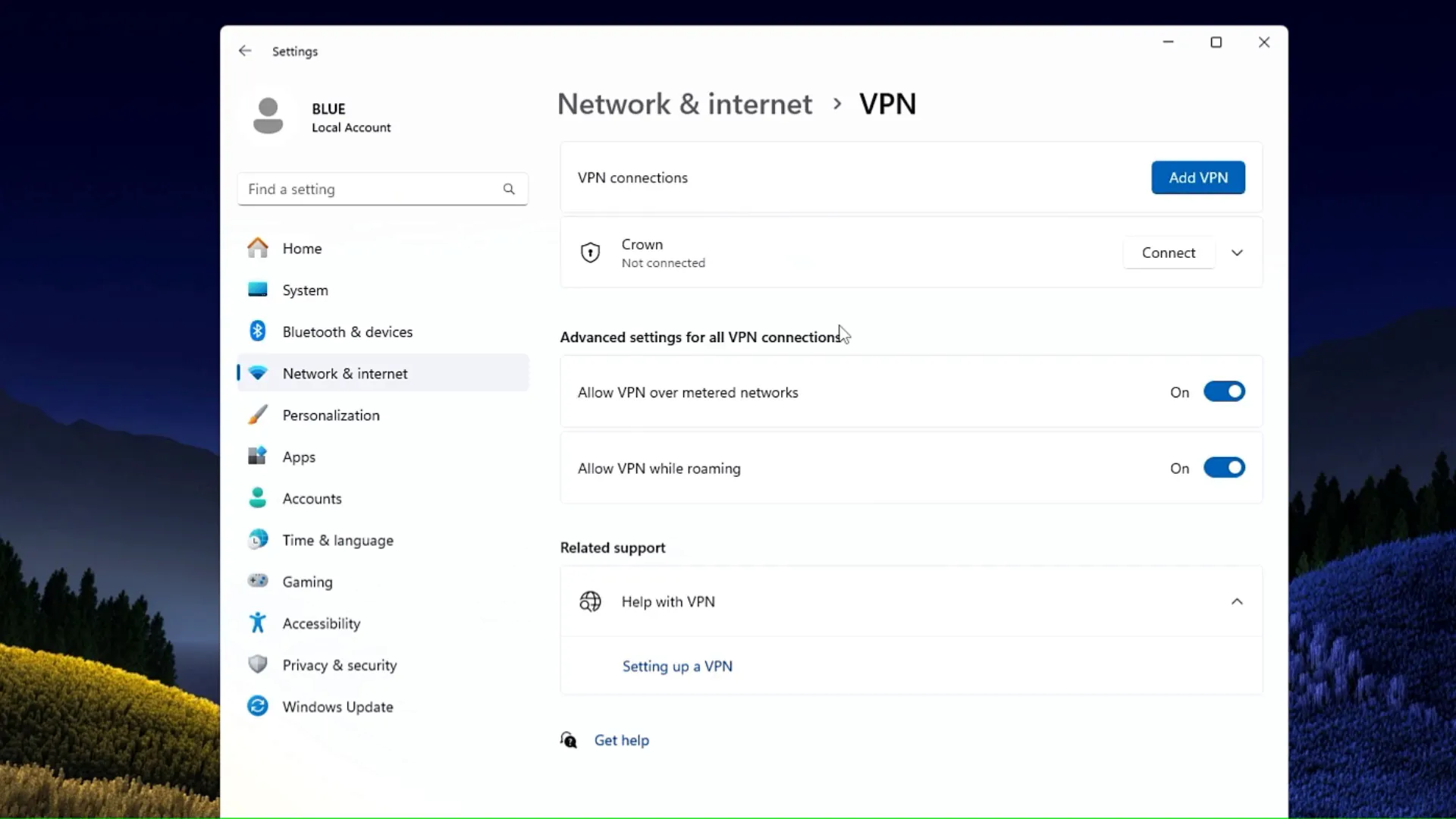1456x819 pixels.
Task: Open Windows Update page
Action: [x=383, y=707]
